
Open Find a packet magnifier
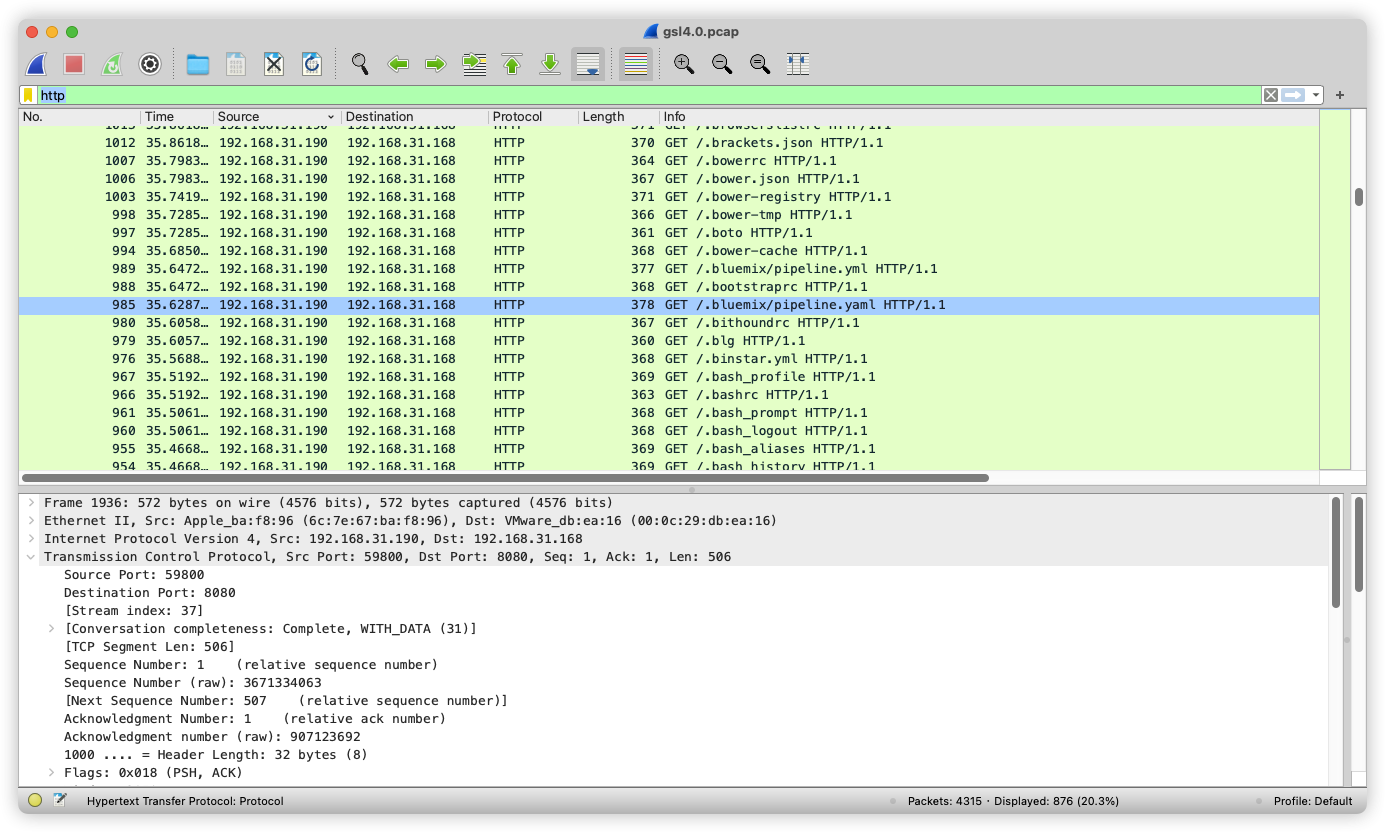point(360,64)
